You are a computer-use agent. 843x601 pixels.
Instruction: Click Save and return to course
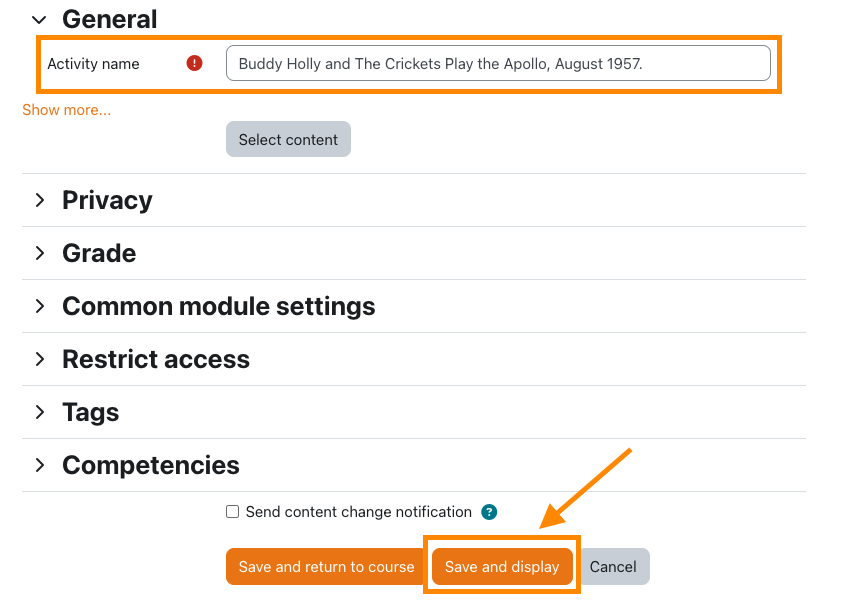click(326, 566)
